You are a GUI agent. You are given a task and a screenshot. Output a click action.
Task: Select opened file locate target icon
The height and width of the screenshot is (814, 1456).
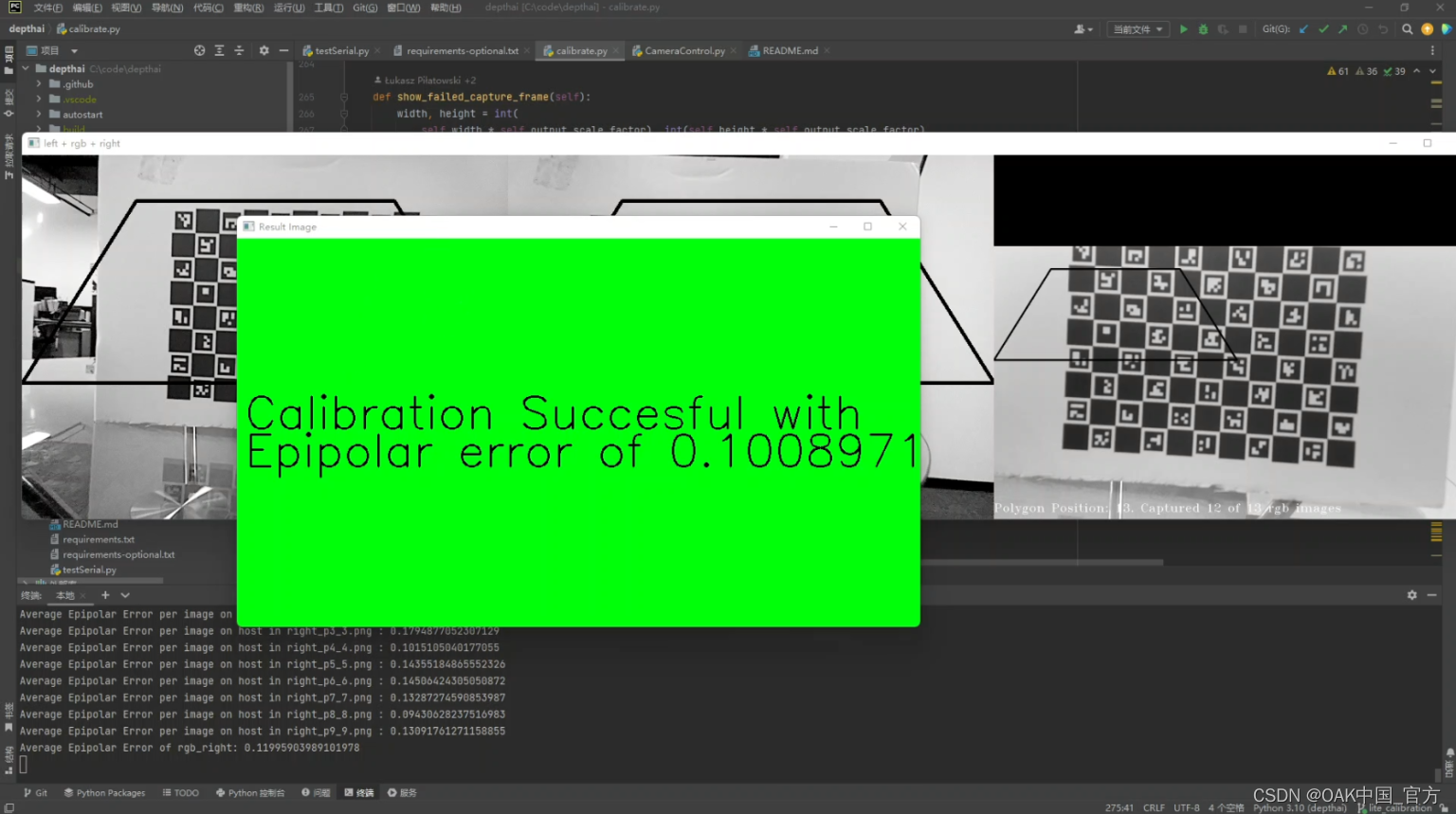coord(199,50)
